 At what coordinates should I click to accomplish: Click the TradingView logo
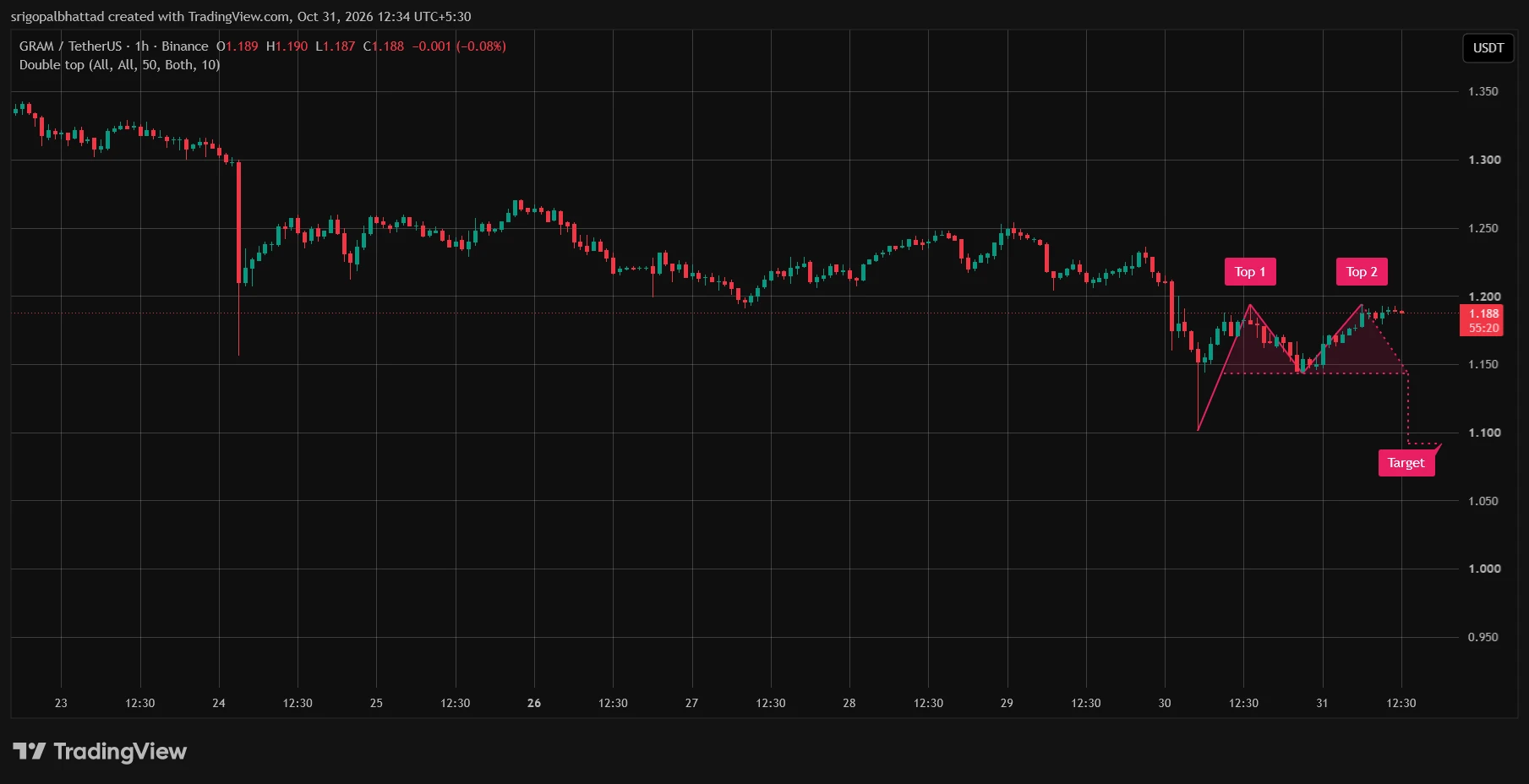[x=100, y=751]
